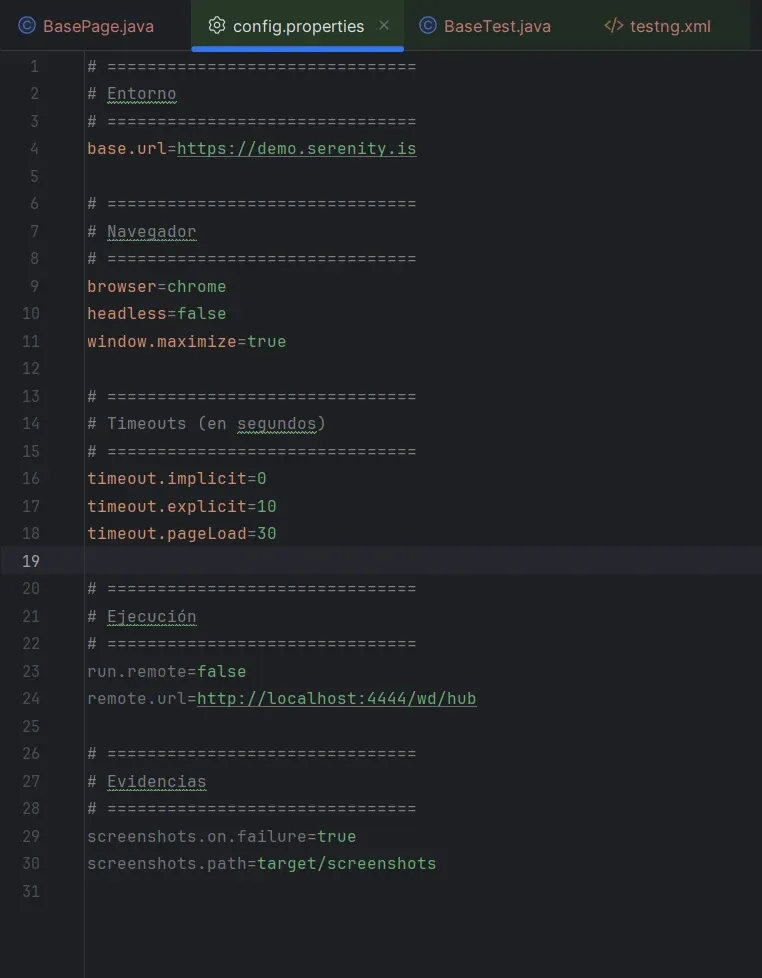Viewport: 762px width, 978px height.
Task: Click line number 16 in the gutter
Action: [30, 478]
